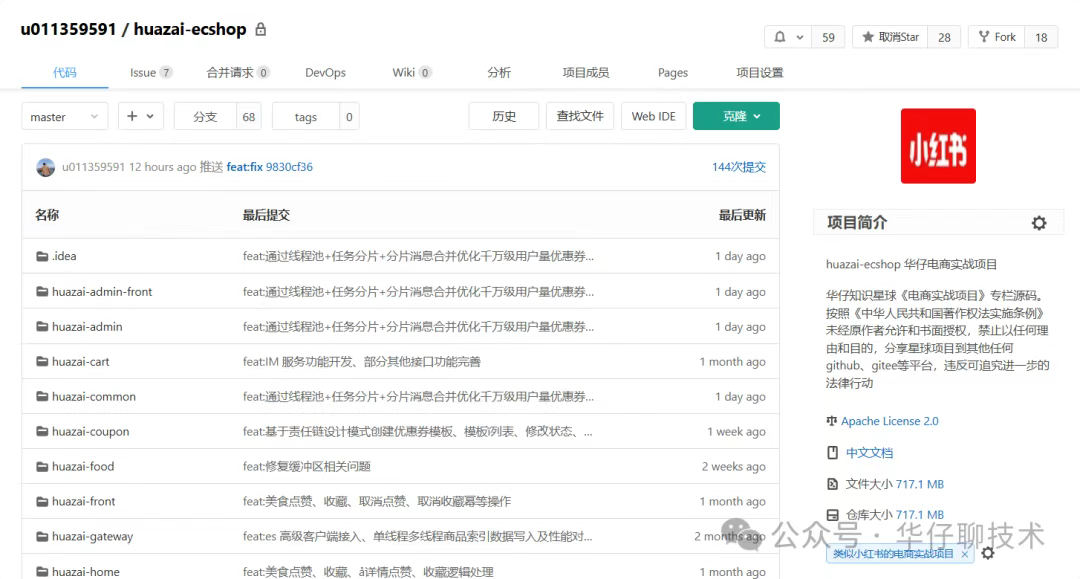Click the 小红书 red project logo

[938, 146]
